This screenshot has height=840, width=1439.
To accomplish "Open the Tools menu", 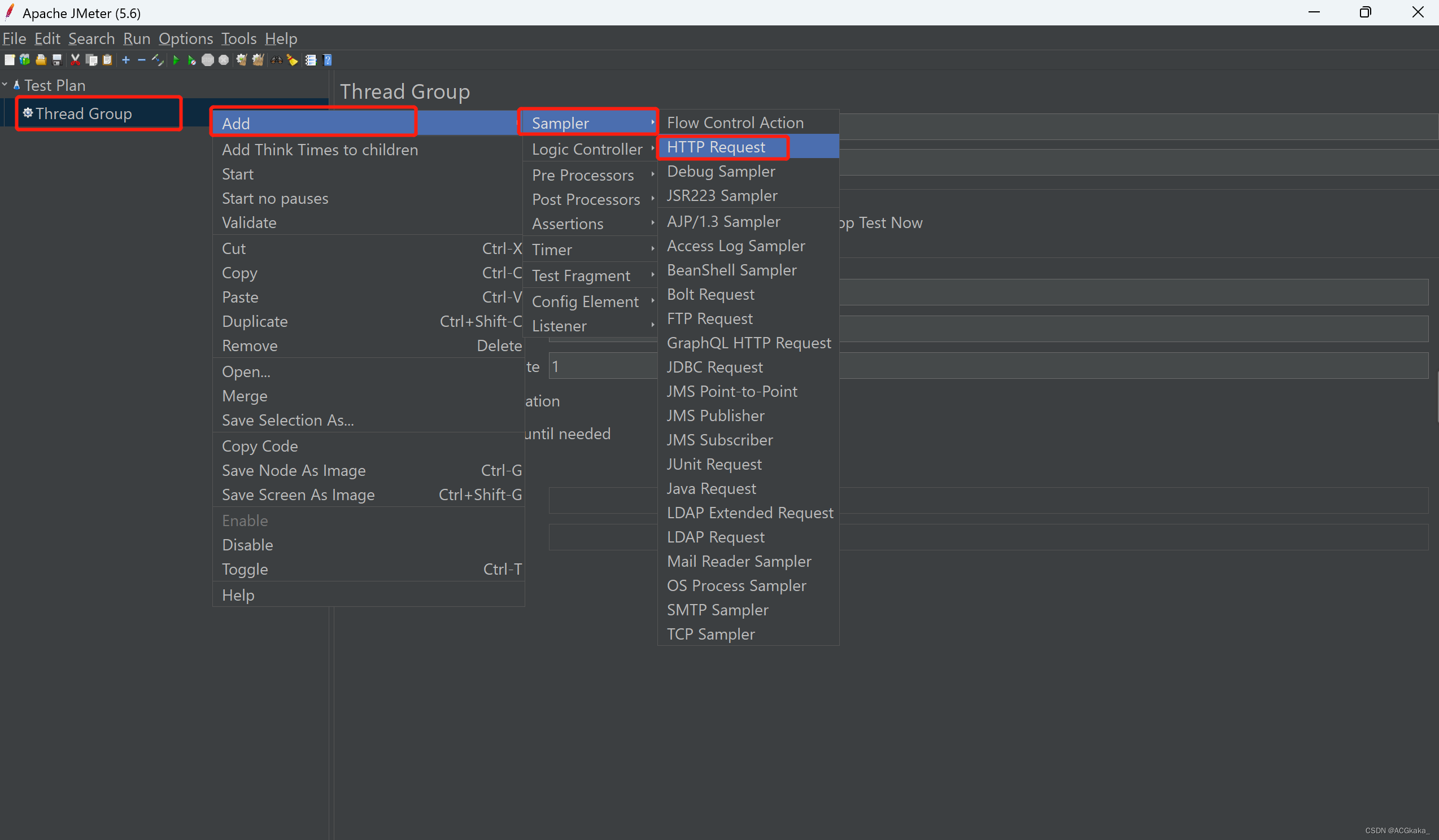I will [239, 38].
